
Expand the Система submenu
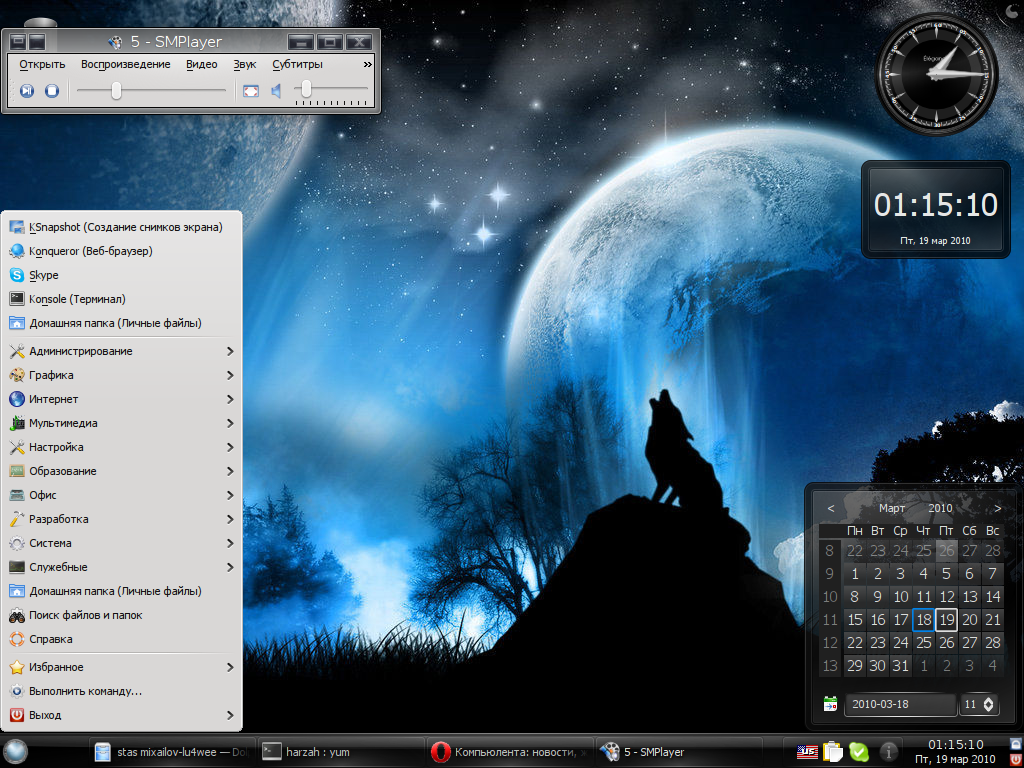[x=121, y=543]
